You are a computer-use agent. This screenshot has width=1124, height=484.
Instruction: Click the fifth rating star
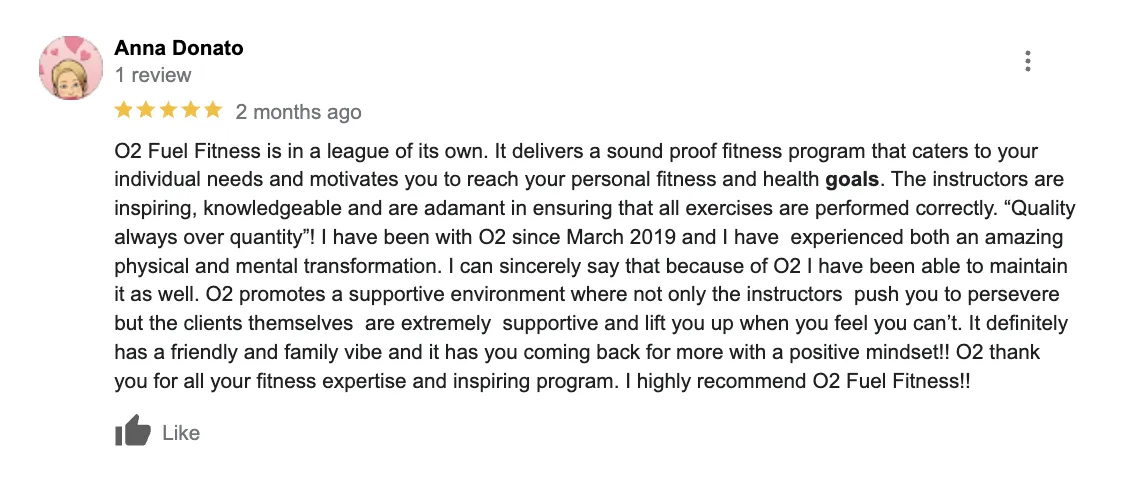point(212,110)
